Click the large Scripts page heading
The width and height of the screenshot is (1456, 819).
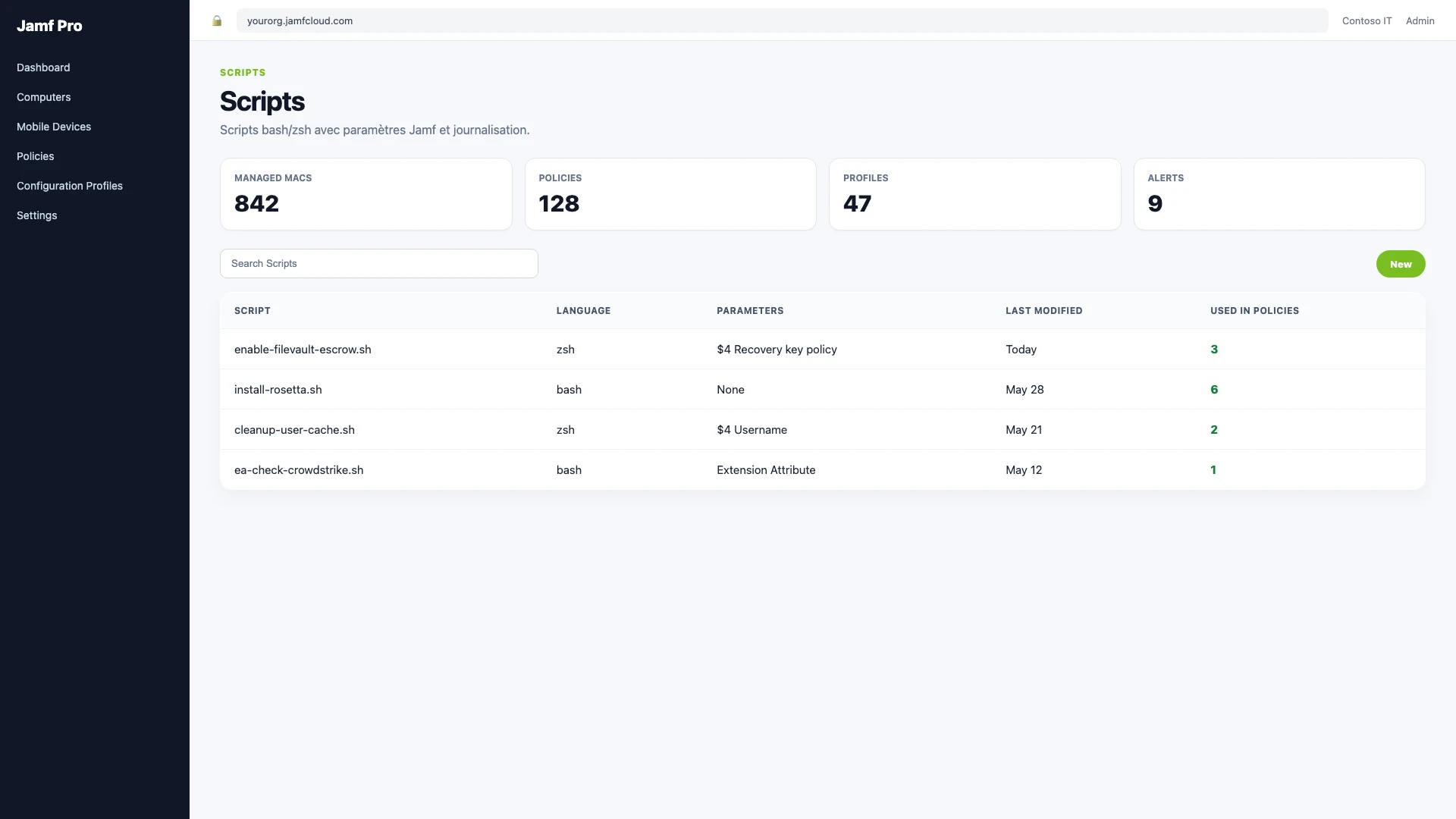(x=262, y=102)
